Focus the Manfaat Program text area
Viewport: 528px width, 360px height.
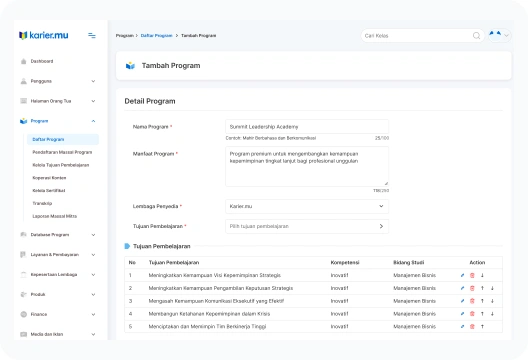pos(307,166)
